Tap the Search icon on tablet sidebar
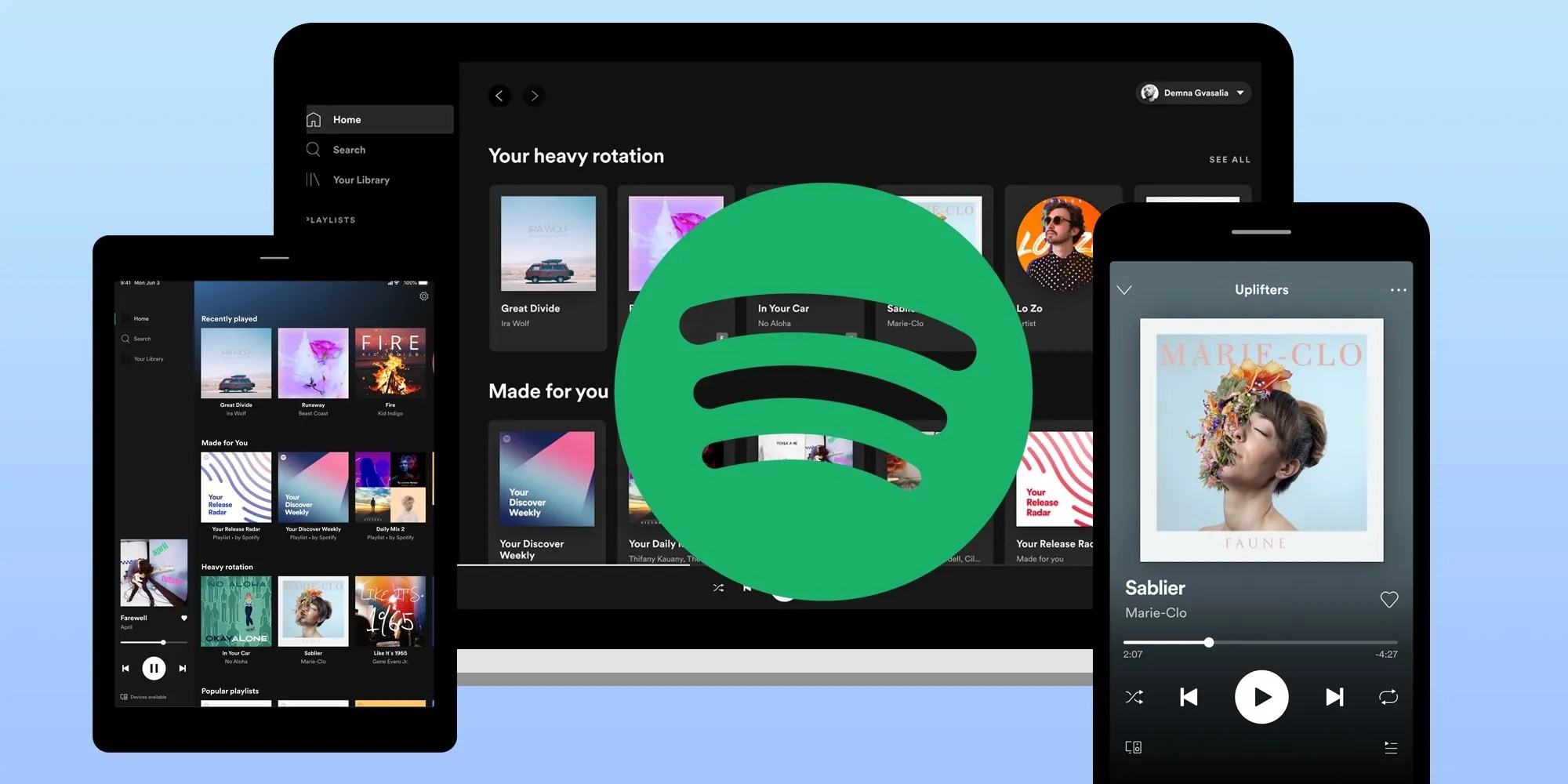The image size is (1568, 784). coord(125,339)
